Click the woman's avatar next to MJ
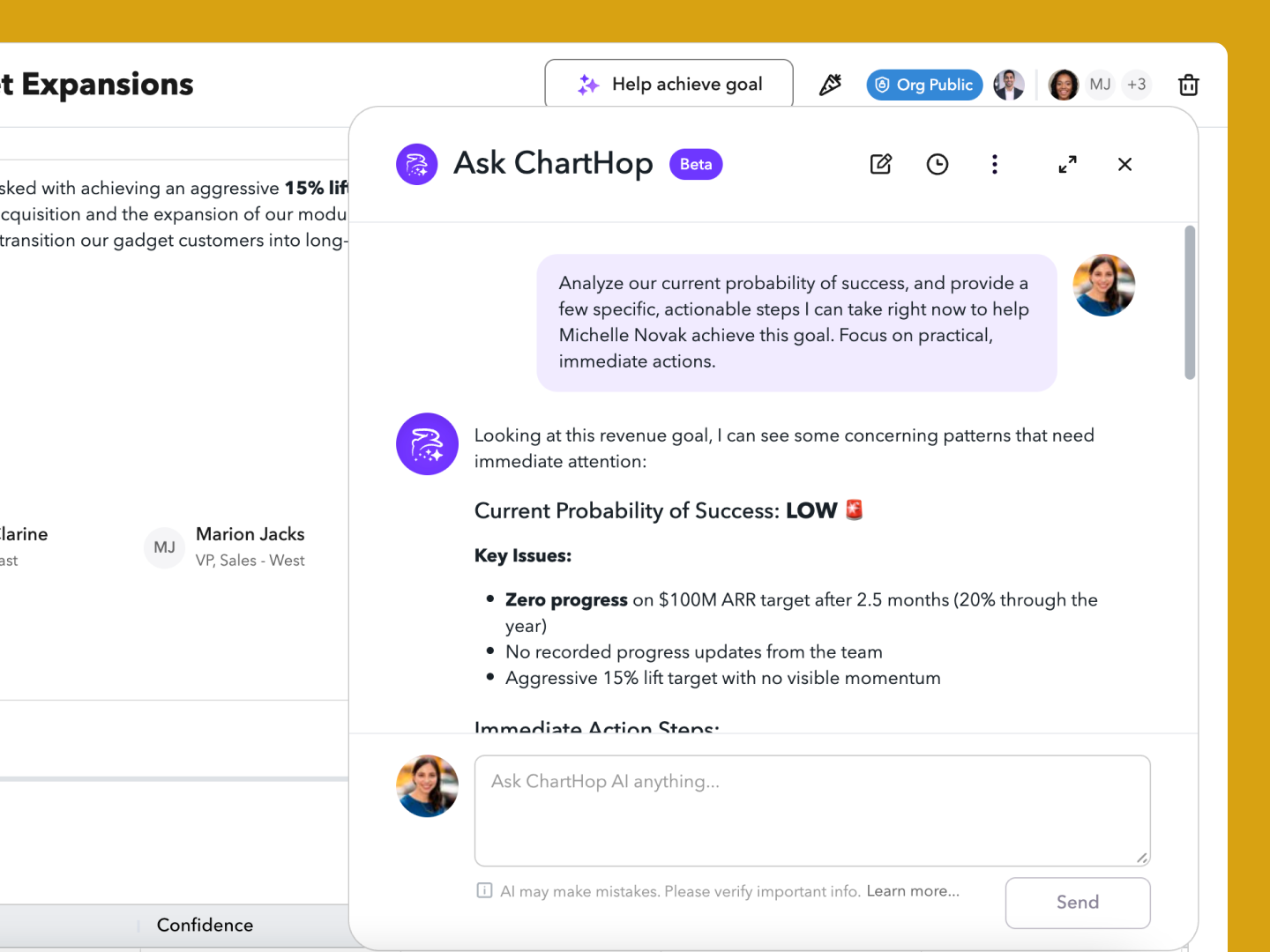This screenshot has height=952, width=1270. tap(1064, 85)
